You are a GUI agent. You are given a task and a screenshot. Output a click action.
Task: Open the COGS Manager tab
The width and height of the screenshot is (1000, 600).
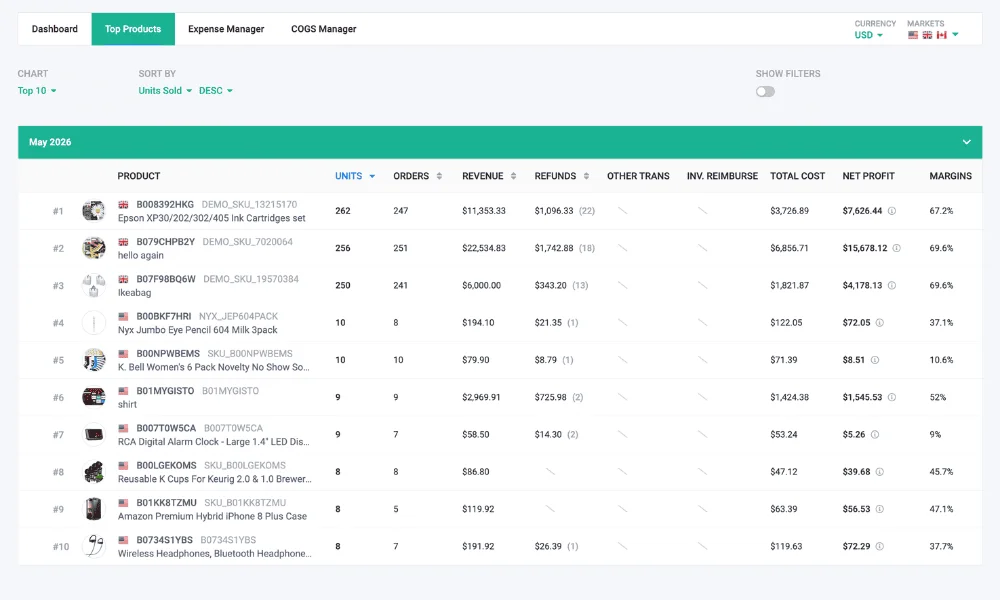click(x=323, y=29)
